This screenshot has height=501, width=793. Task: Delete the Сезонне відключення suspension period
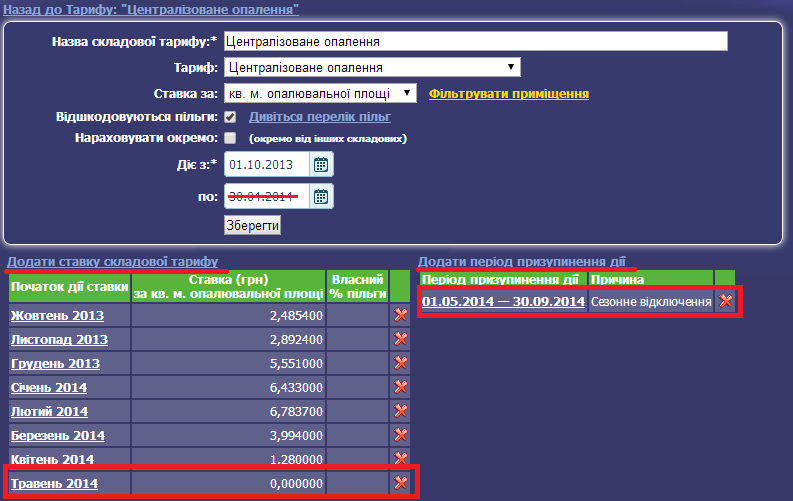[x=726, y=301]
